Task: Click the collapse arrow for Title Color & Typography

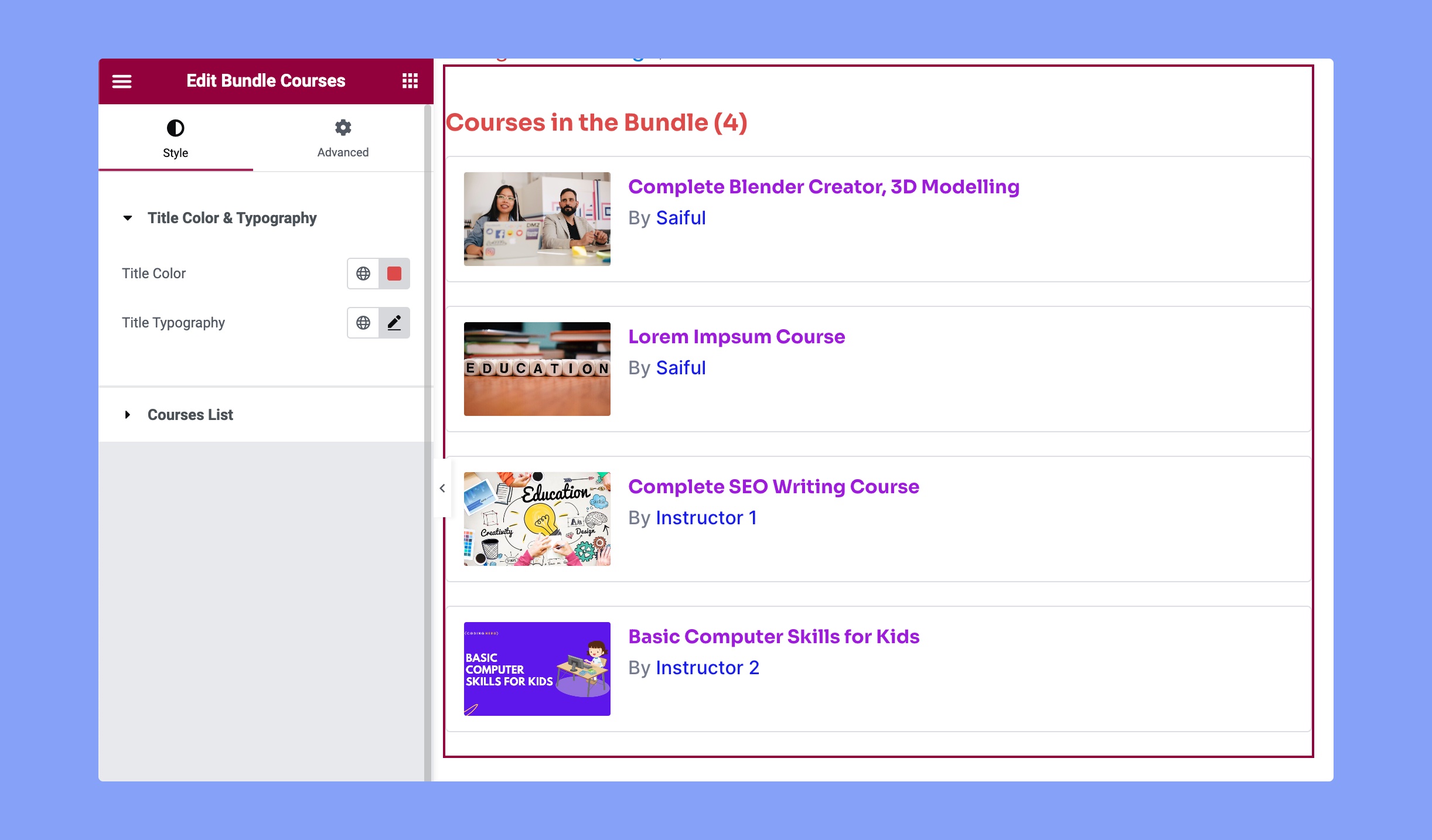Action: (x=127, y=217)
